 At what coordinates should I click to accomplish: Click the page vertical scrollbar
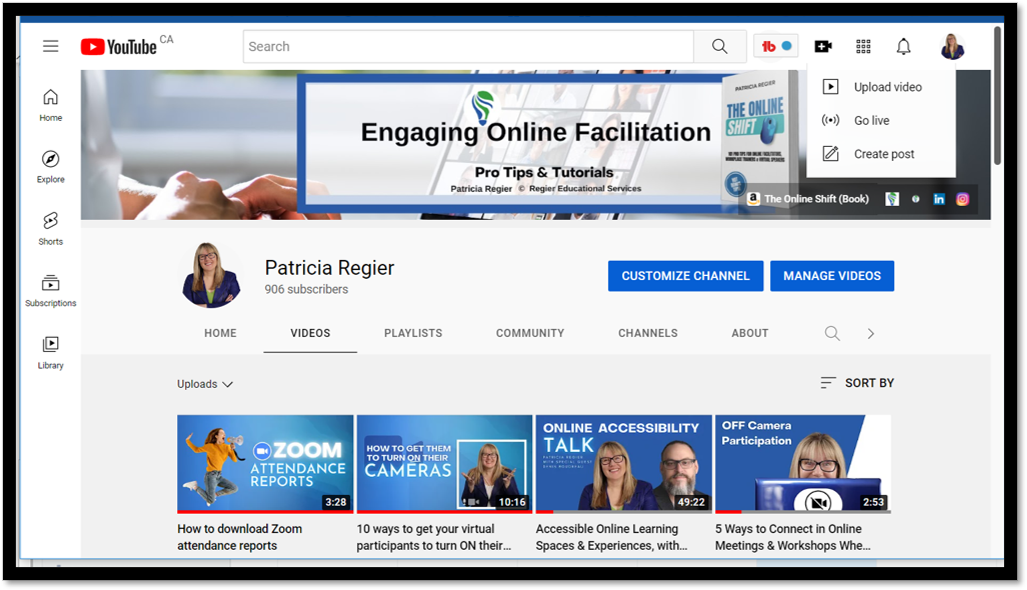pos(998,95)
